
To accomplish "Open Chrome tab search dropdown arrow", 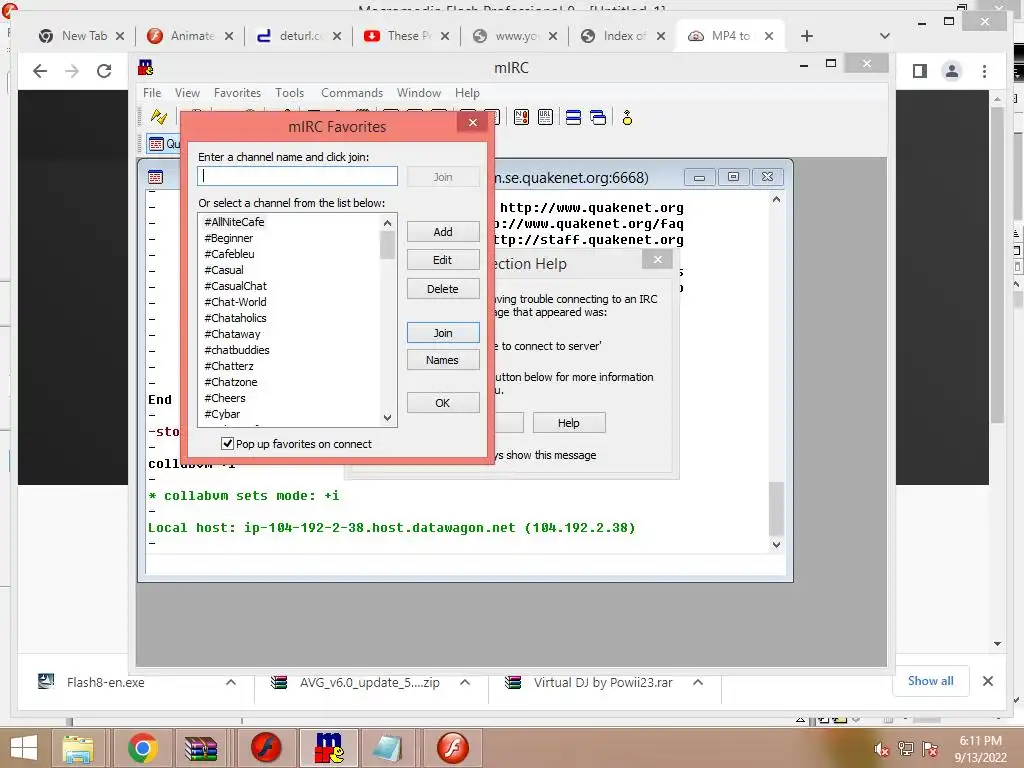I will point(884,36).
